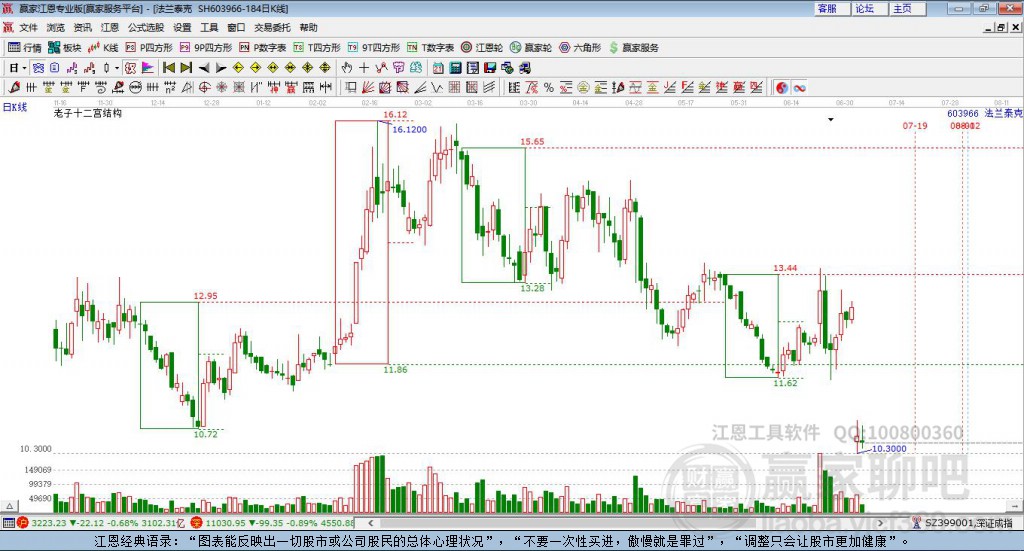Open the P数字表 tool
This screenshot has width=1024, height=551.
263,48
